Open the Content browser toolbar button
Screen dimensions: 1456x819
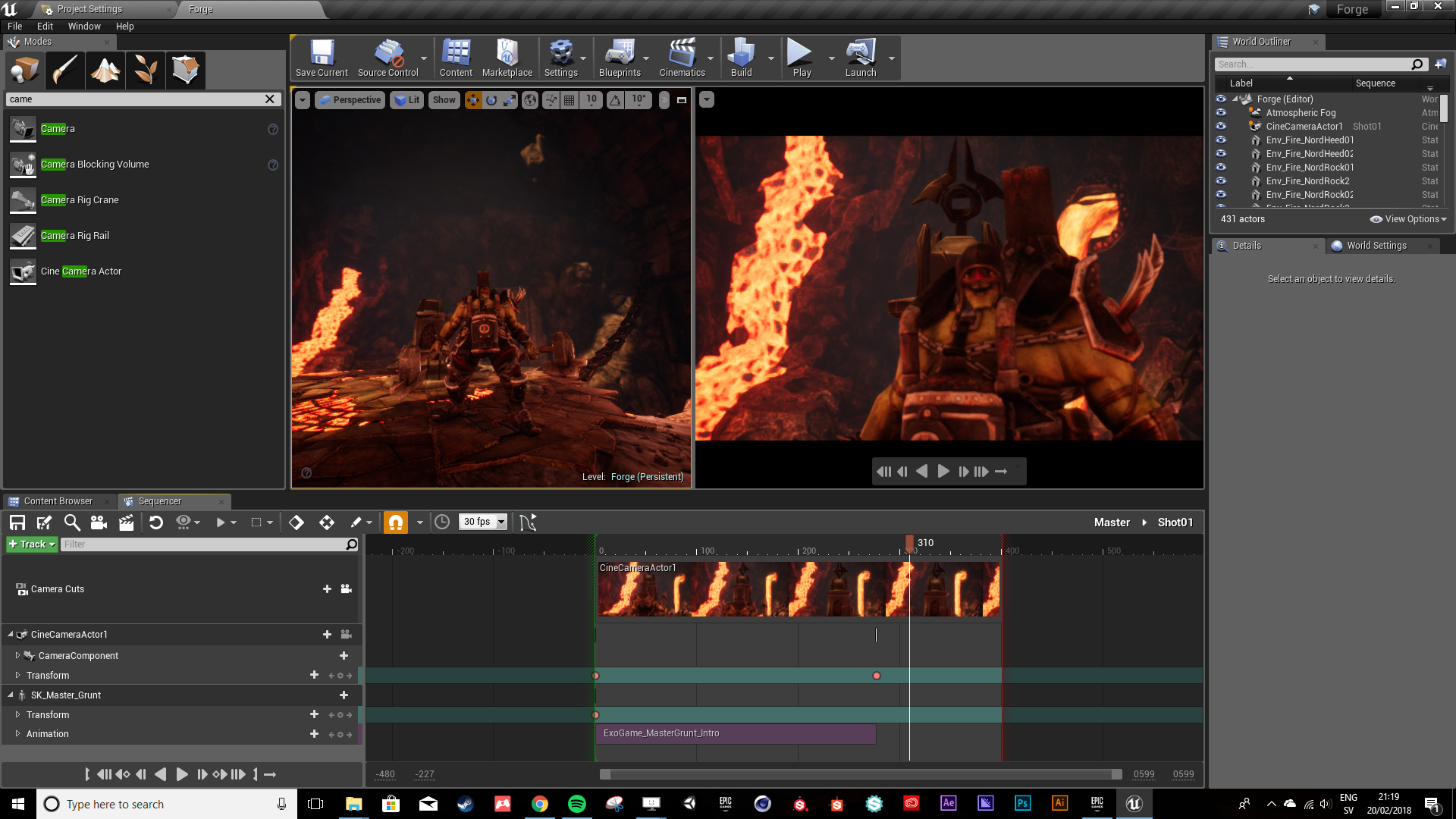(456, 58)
